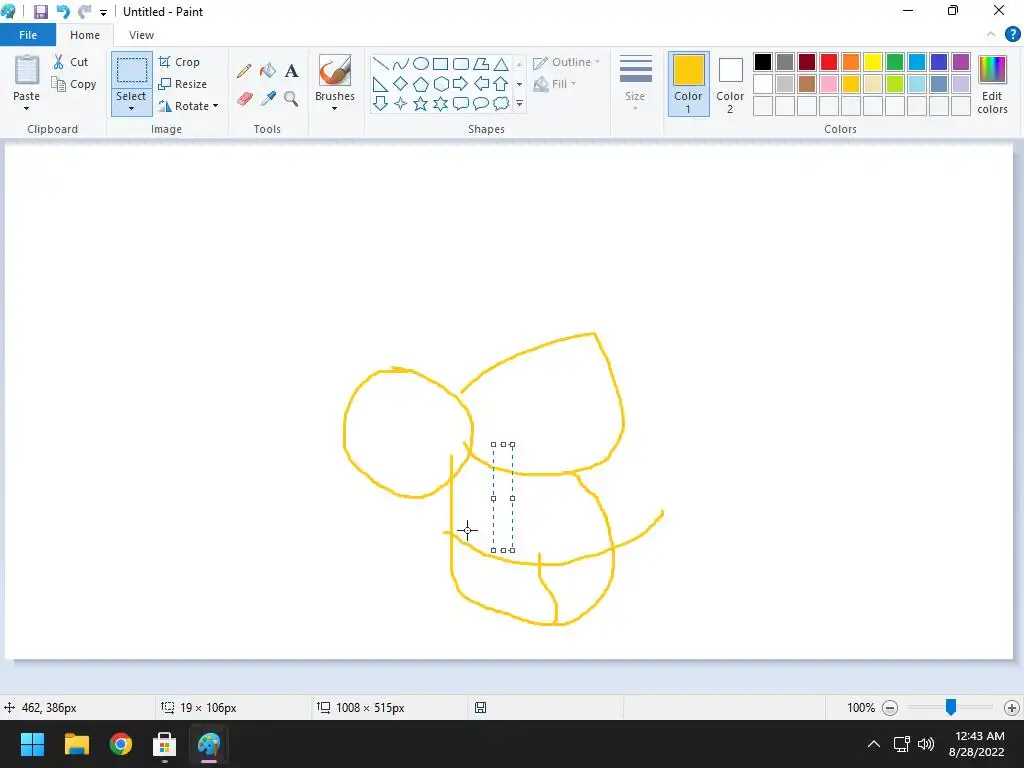Click the zoom in plus button
Screen dimensions: 1024x768
click(x=1012, y=708)
